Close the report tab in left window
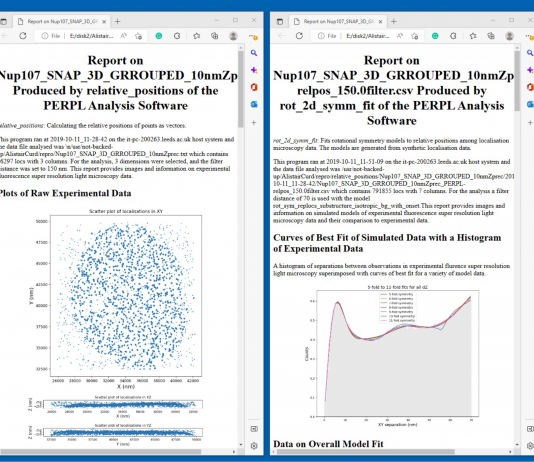This screenshot has height=462, width=534. tap(104, 21)
